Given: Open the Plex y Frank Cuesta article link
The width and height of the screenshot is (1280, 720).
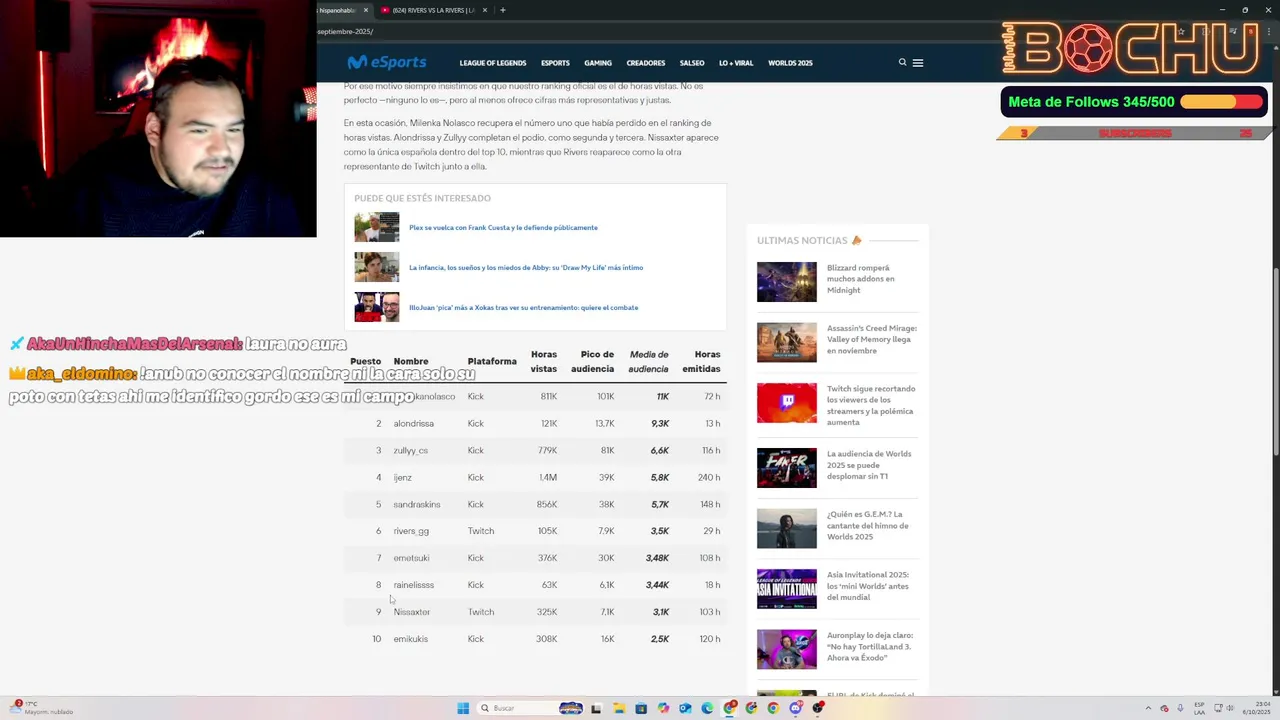Looking at the screenshot, I should click(503, 228).
